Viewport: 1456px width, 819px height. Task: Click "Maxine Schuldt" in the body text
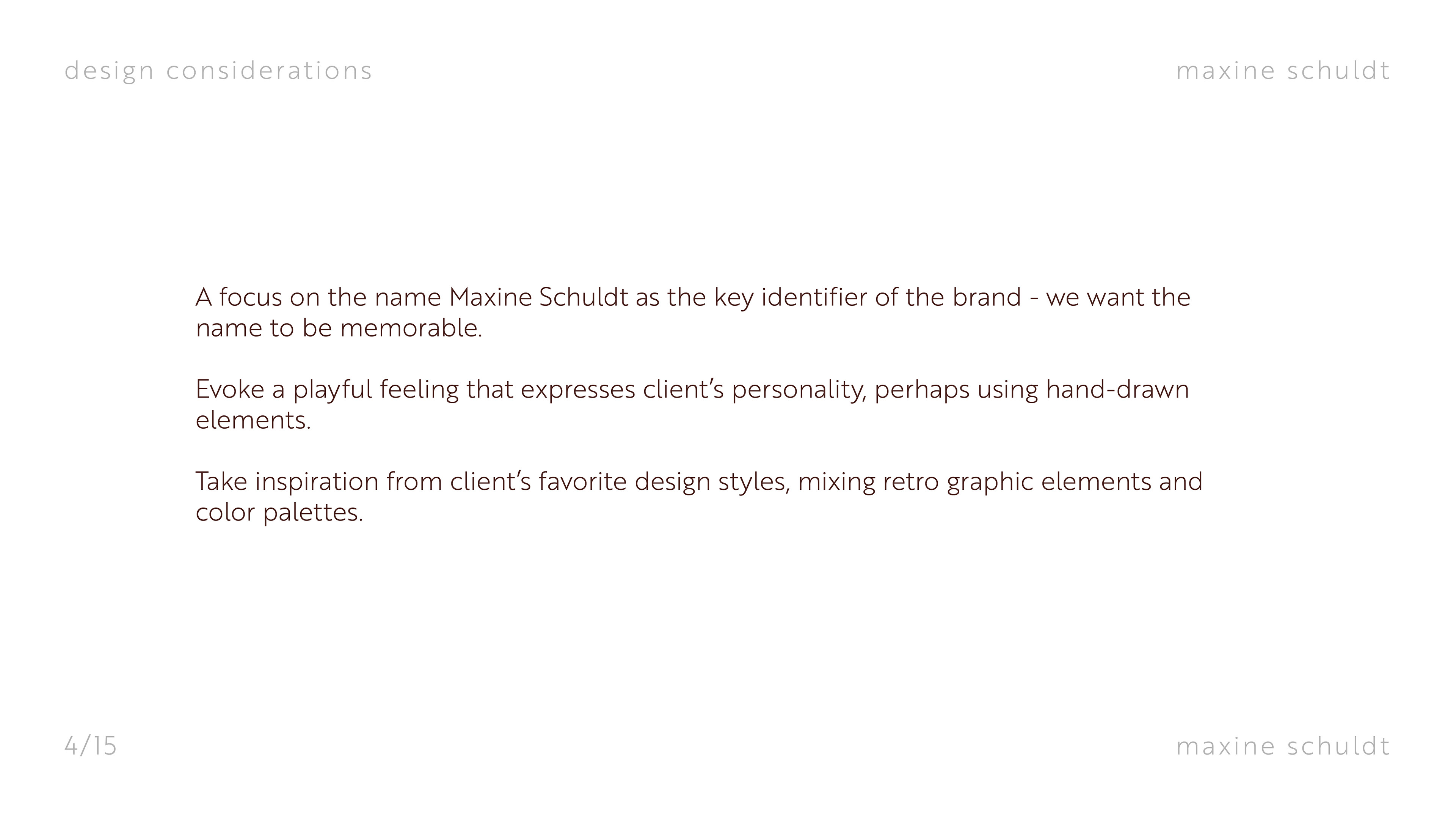pyautogui.click(x=538, y=297)
